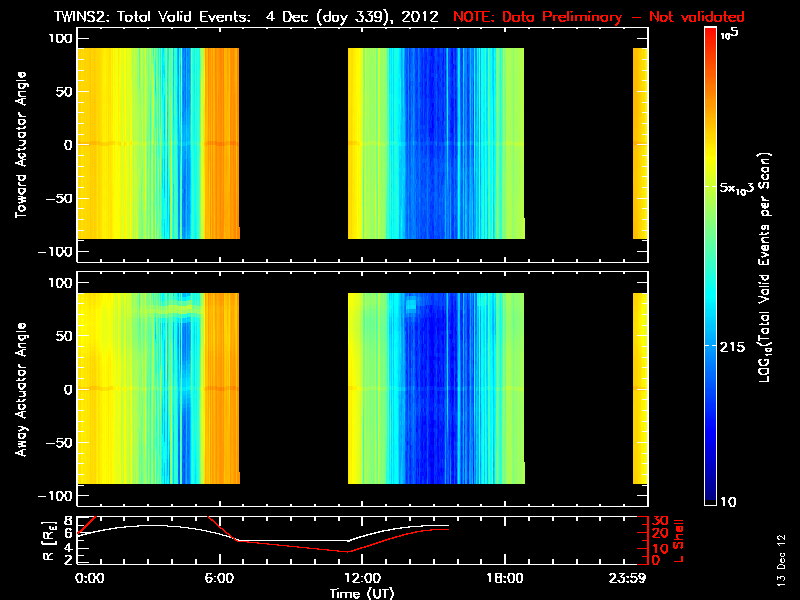Viewport: 800px width, 600px height.
Task: Click the 215 tick on the color scale
Action: (x=732, y=347)
